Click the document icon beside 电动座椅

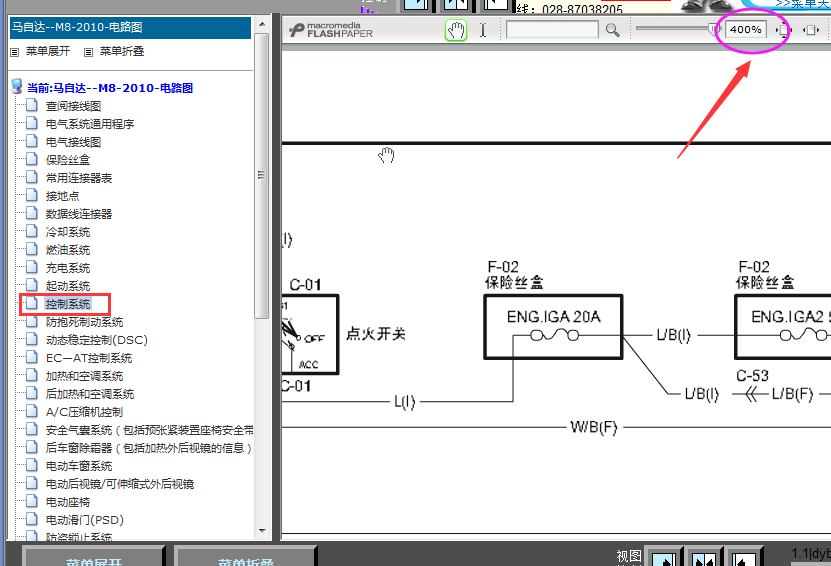[32, 501]
